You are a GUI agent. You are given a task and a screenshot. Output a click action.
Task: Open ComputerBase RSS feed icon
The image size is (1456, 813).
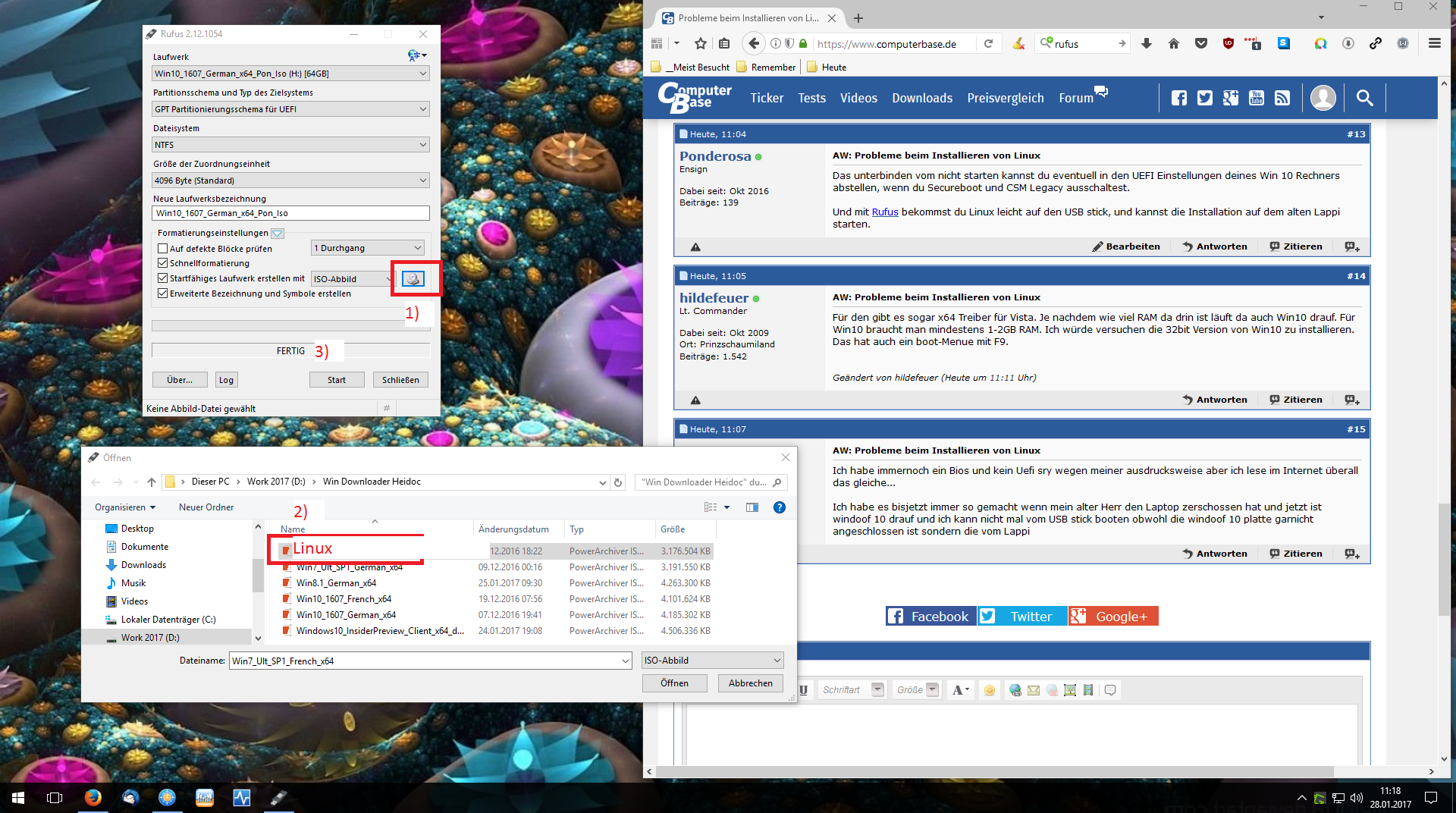tap(1282, 98)
